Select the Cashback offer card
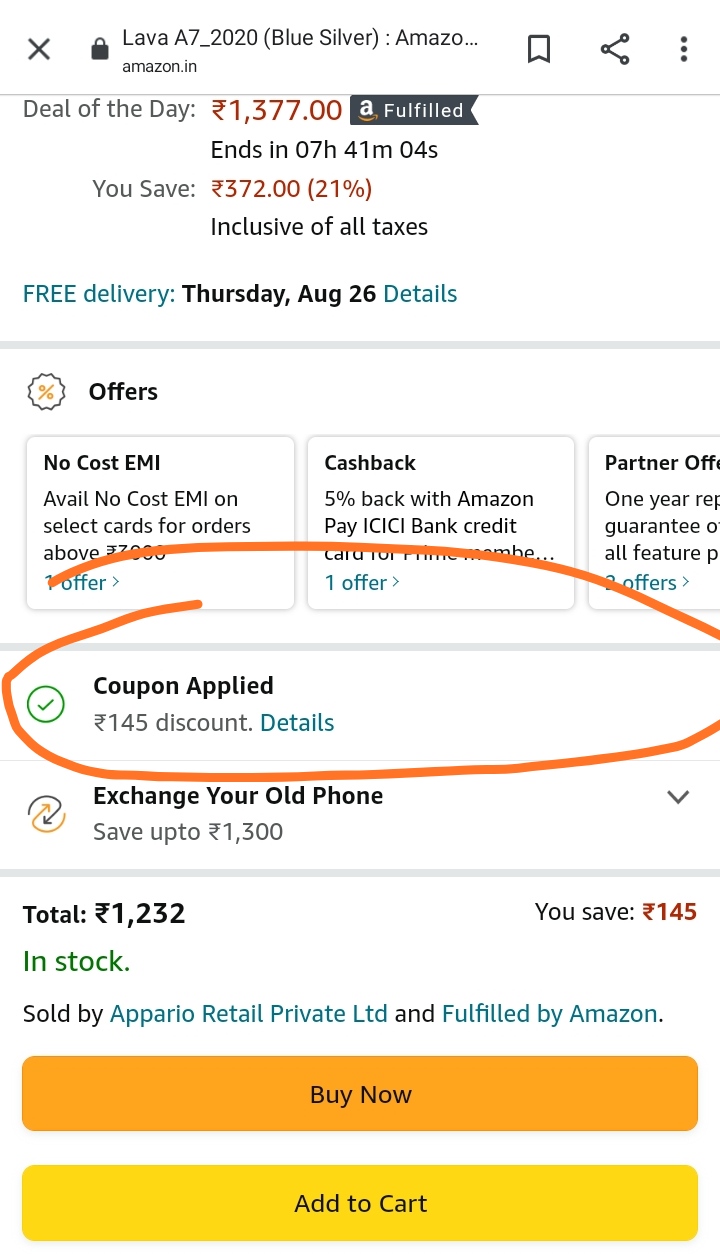 [x=441, y=522]
